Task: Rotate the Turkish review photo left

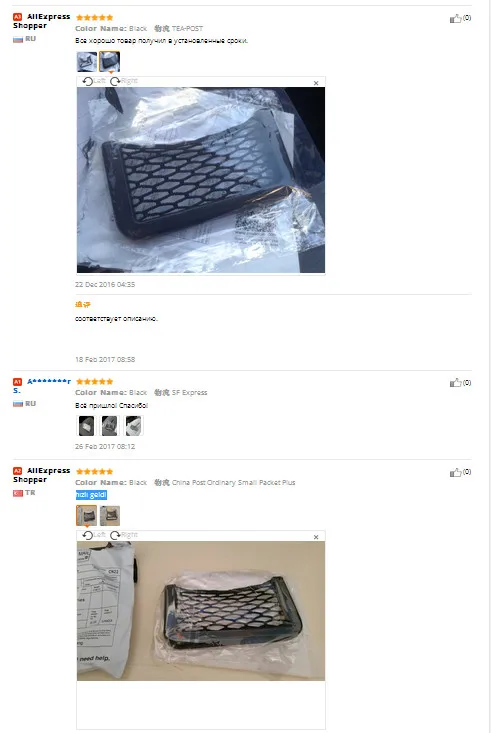Action: 94,535
